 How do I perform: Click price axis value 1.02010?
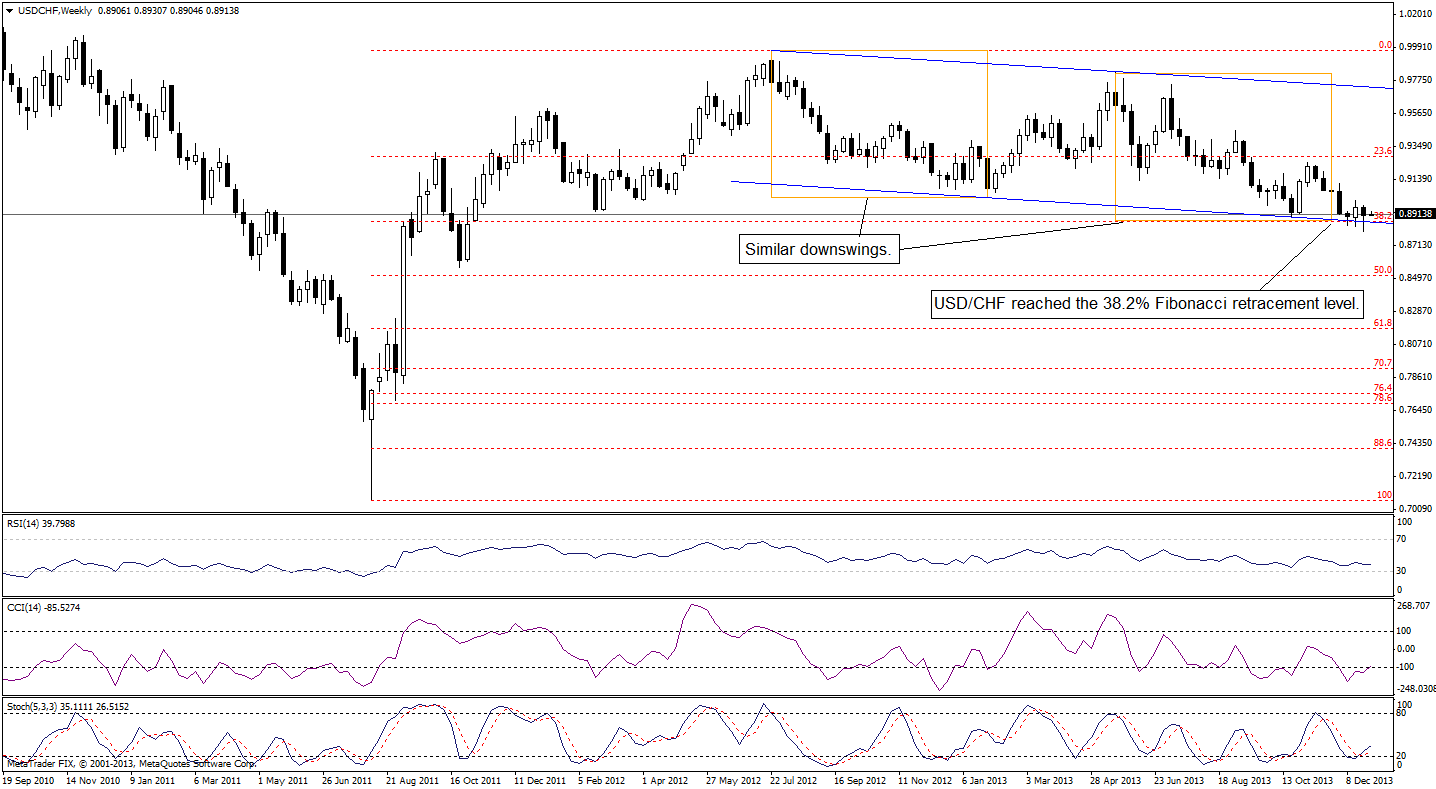[1416, 14]
